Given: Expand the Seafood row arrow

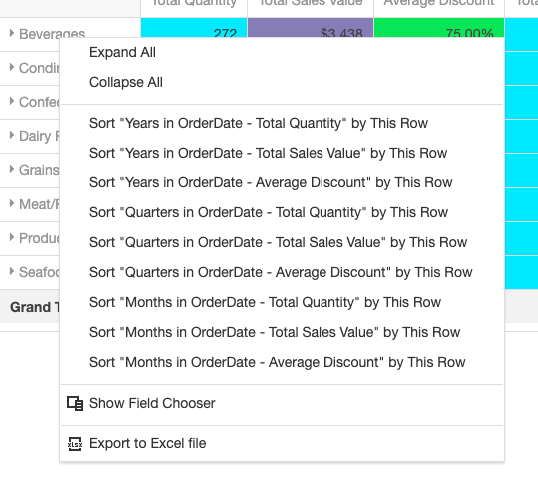Looking at the screenshot, I should (x=12, y=271).
